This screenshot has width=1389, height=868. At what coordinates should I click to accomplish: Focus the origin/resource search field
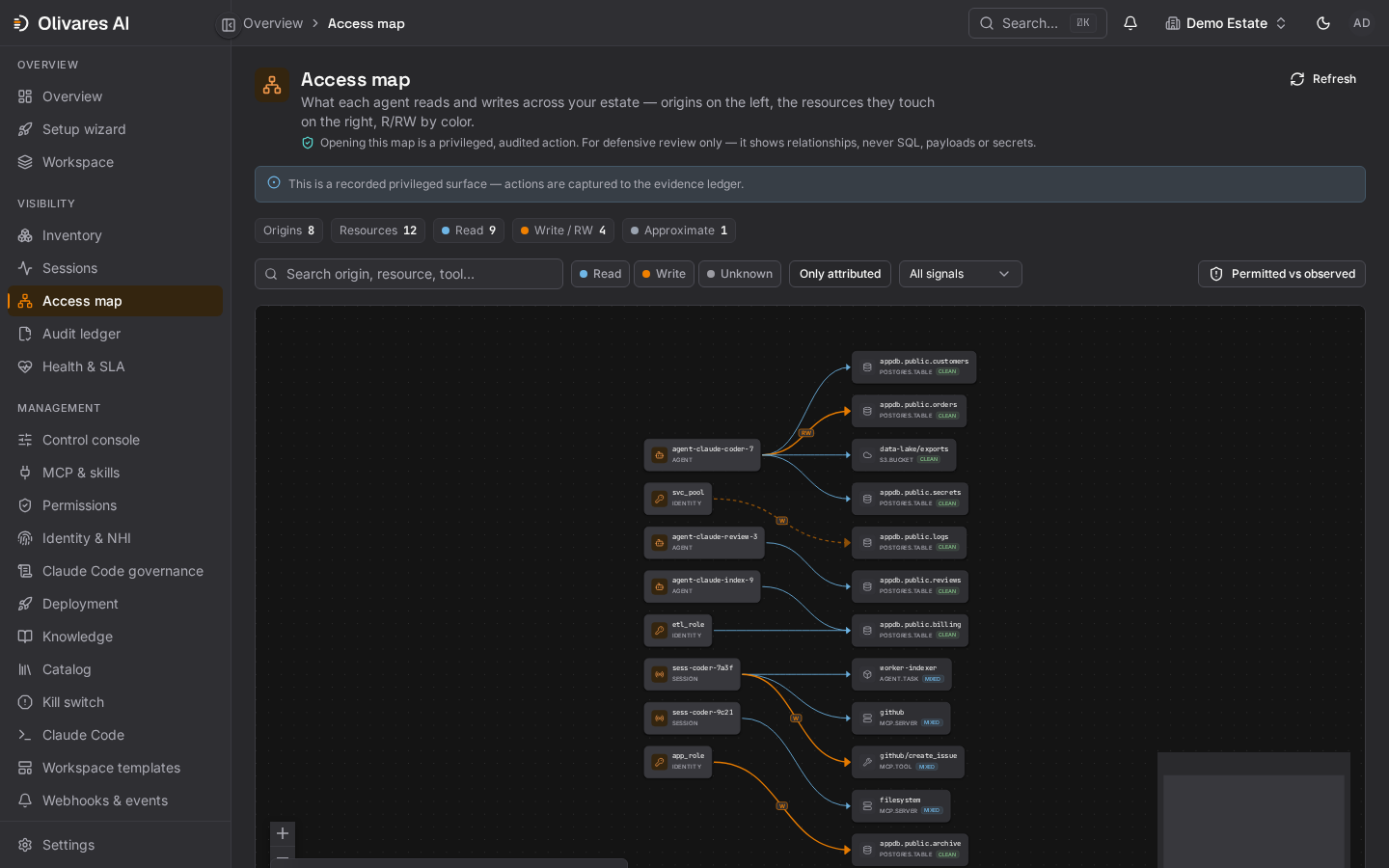click(409, 274)
